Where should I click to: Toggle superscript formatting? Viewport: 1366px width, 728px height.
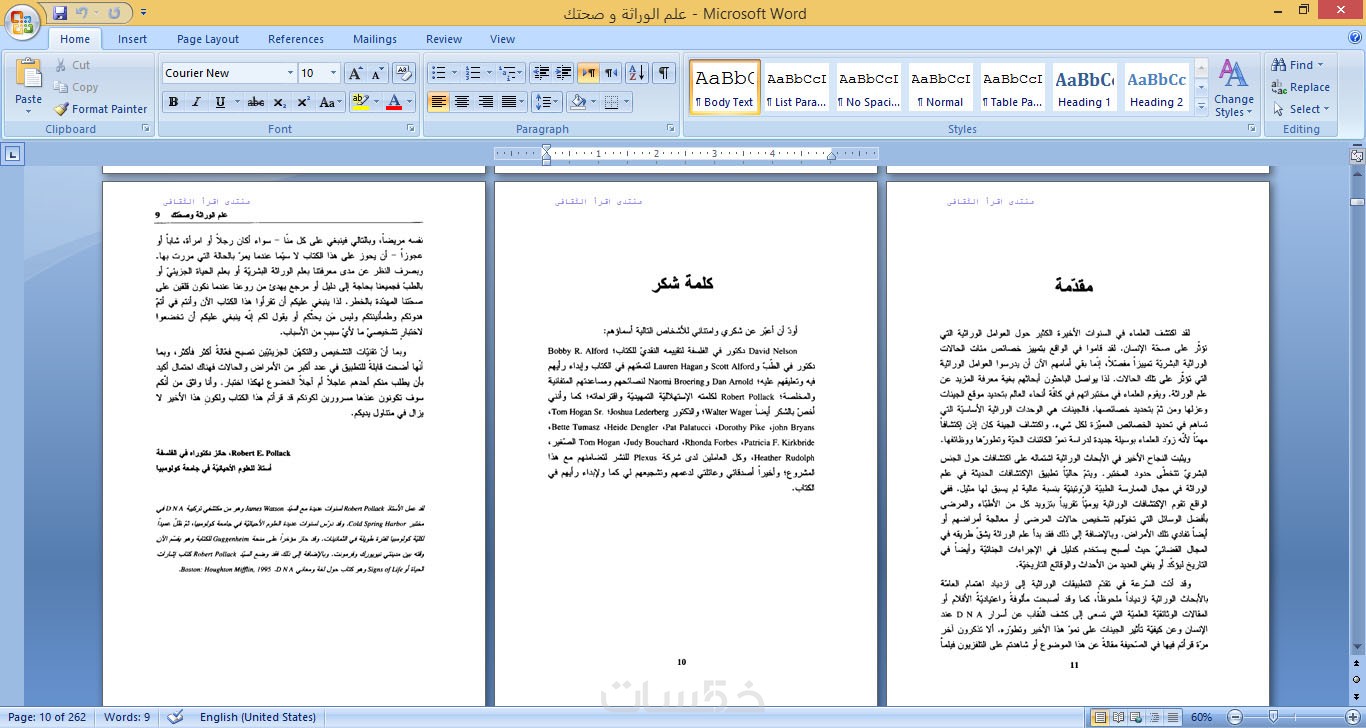click(302, 102)
